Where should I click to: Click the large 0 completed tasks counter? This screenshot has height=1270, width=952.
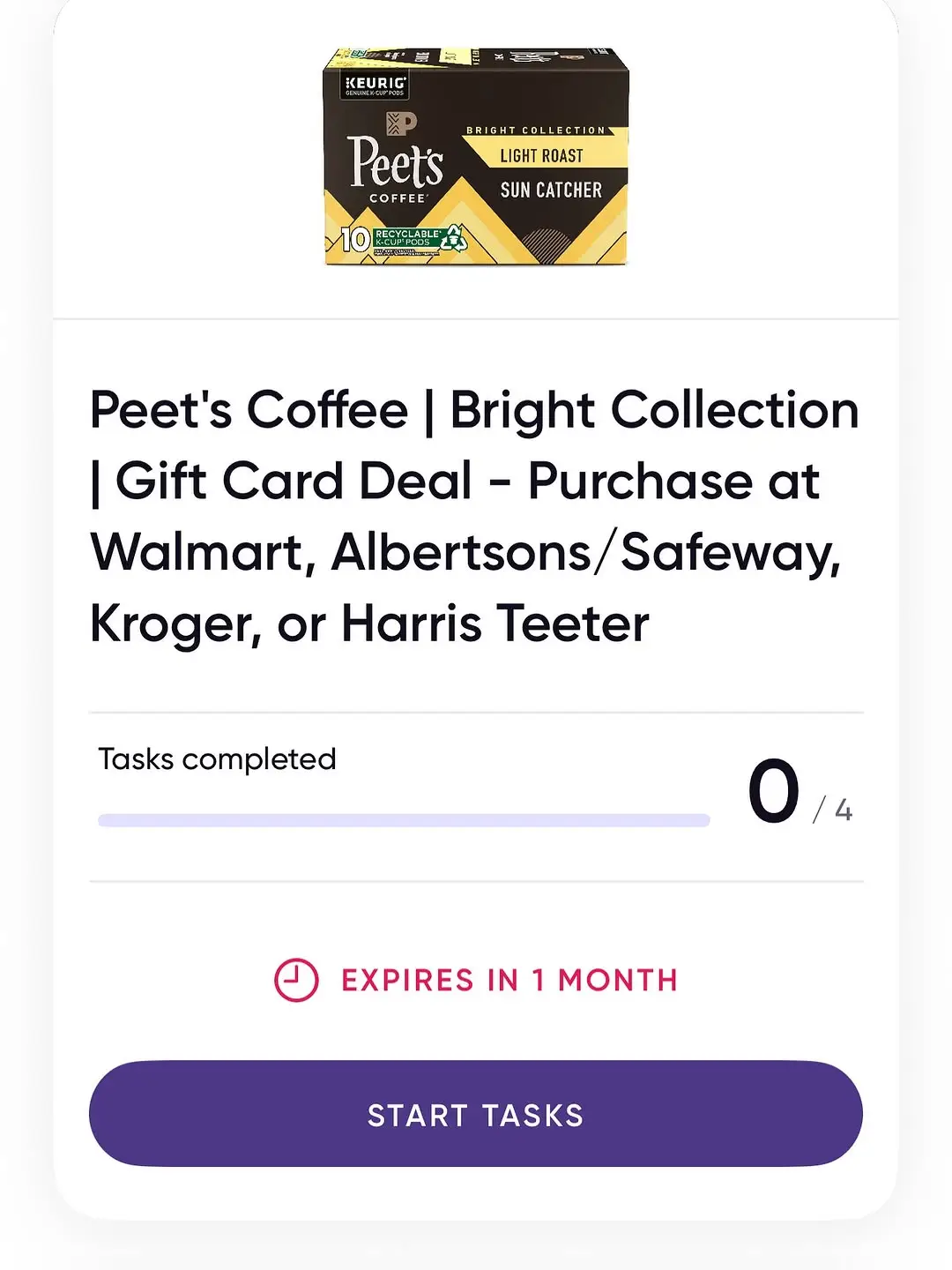tap(774, 791)
